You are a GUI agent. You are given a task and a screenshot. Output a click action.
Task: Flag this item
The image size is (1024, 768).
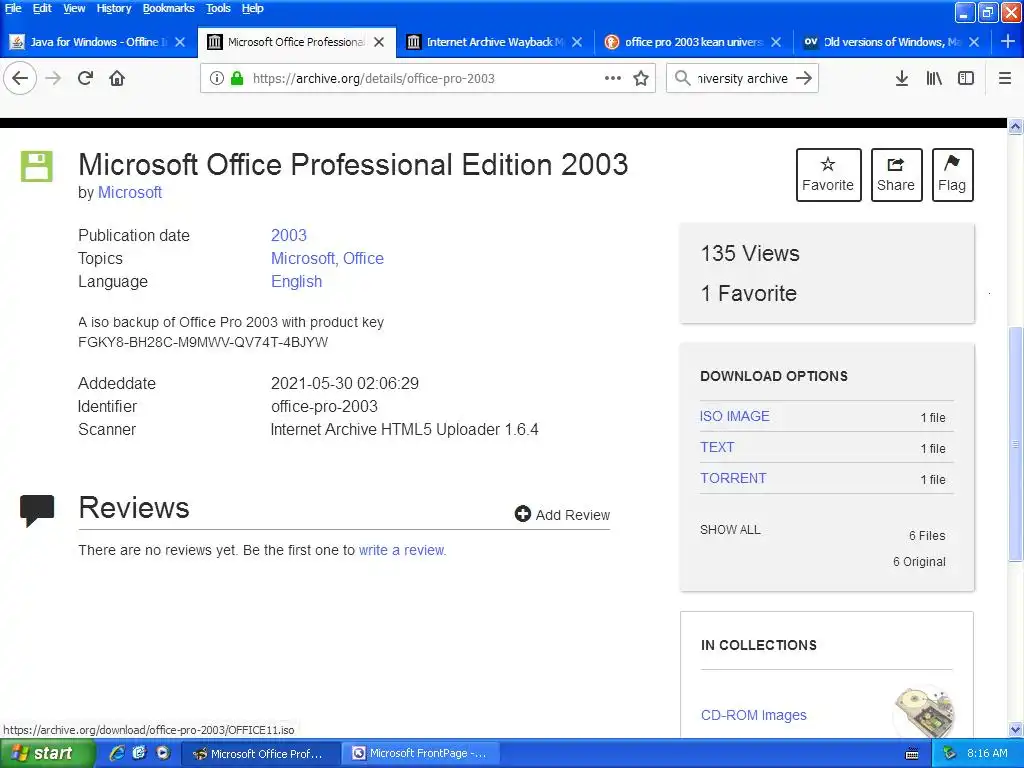coord(952,175)
